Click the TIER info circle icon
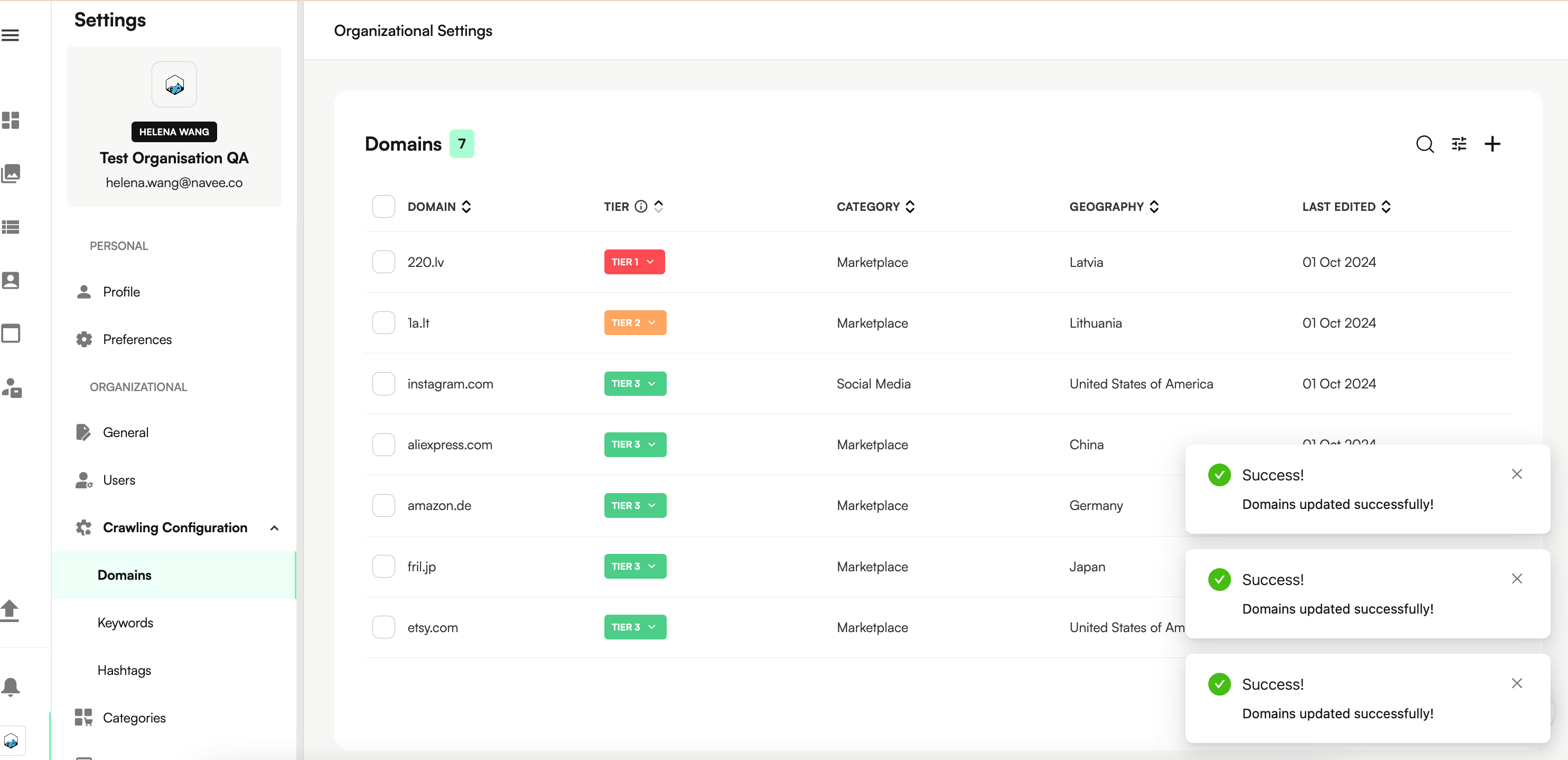Image resolution: width=1568 pixels, height=760 pixels. (640, 207)
